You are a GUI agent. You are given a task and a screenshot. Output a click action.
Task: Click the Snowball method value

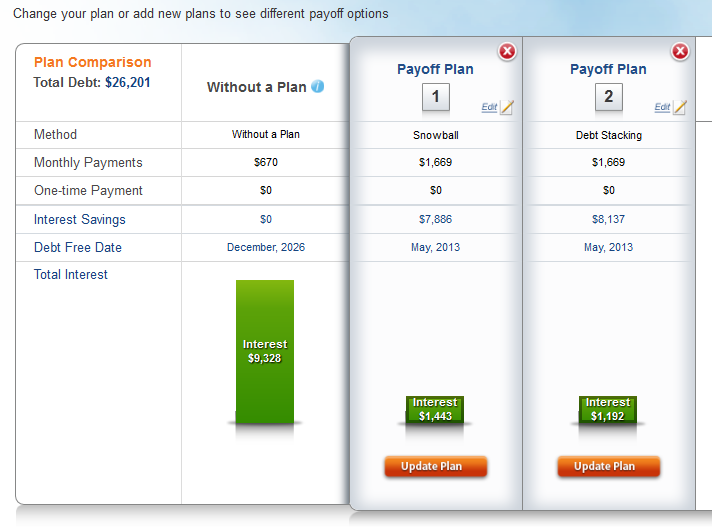point(435,135)
